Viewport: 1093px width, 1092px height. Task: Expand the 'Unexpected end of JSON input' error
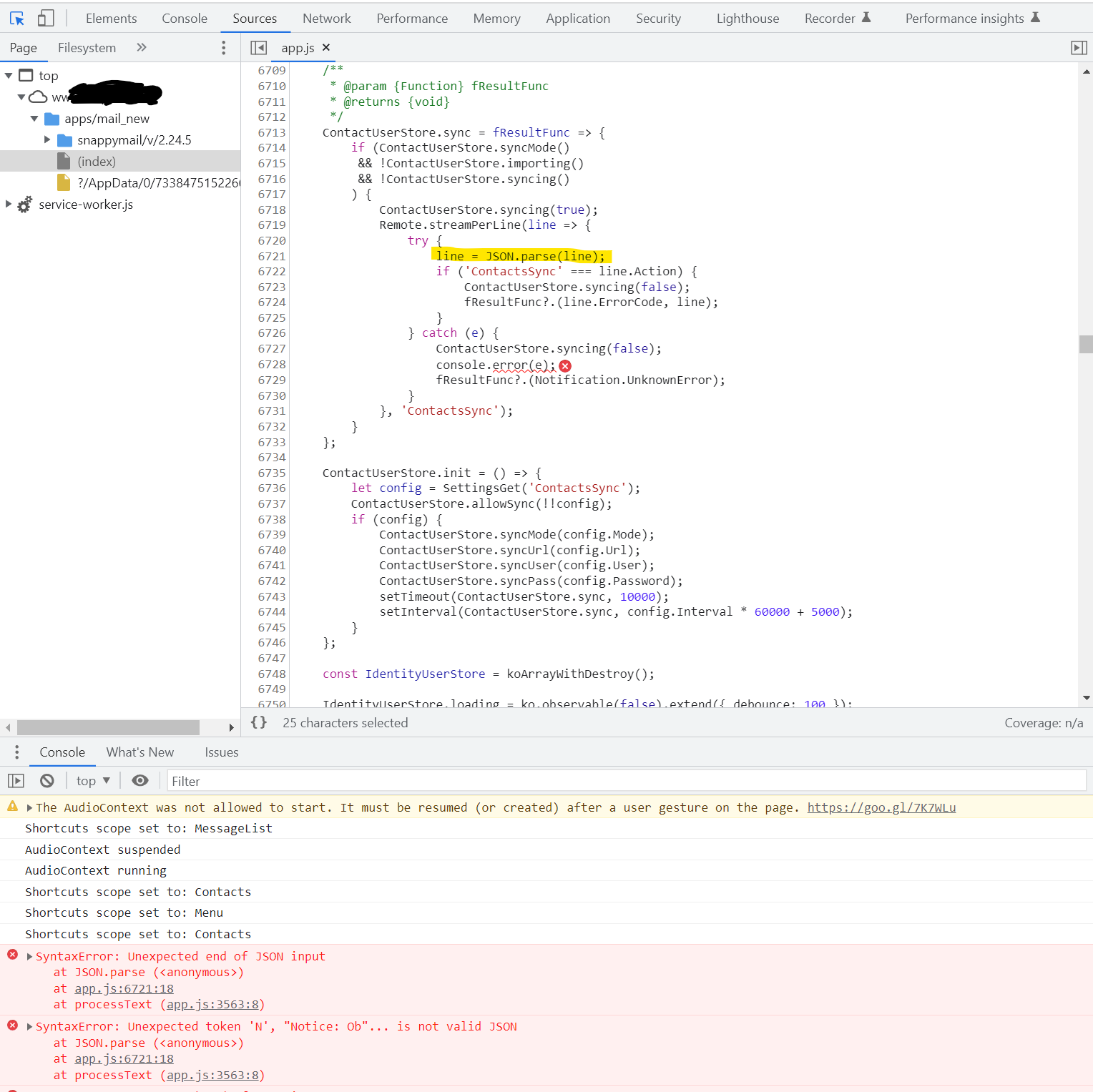pyautogui.click(x=29, y=956)
